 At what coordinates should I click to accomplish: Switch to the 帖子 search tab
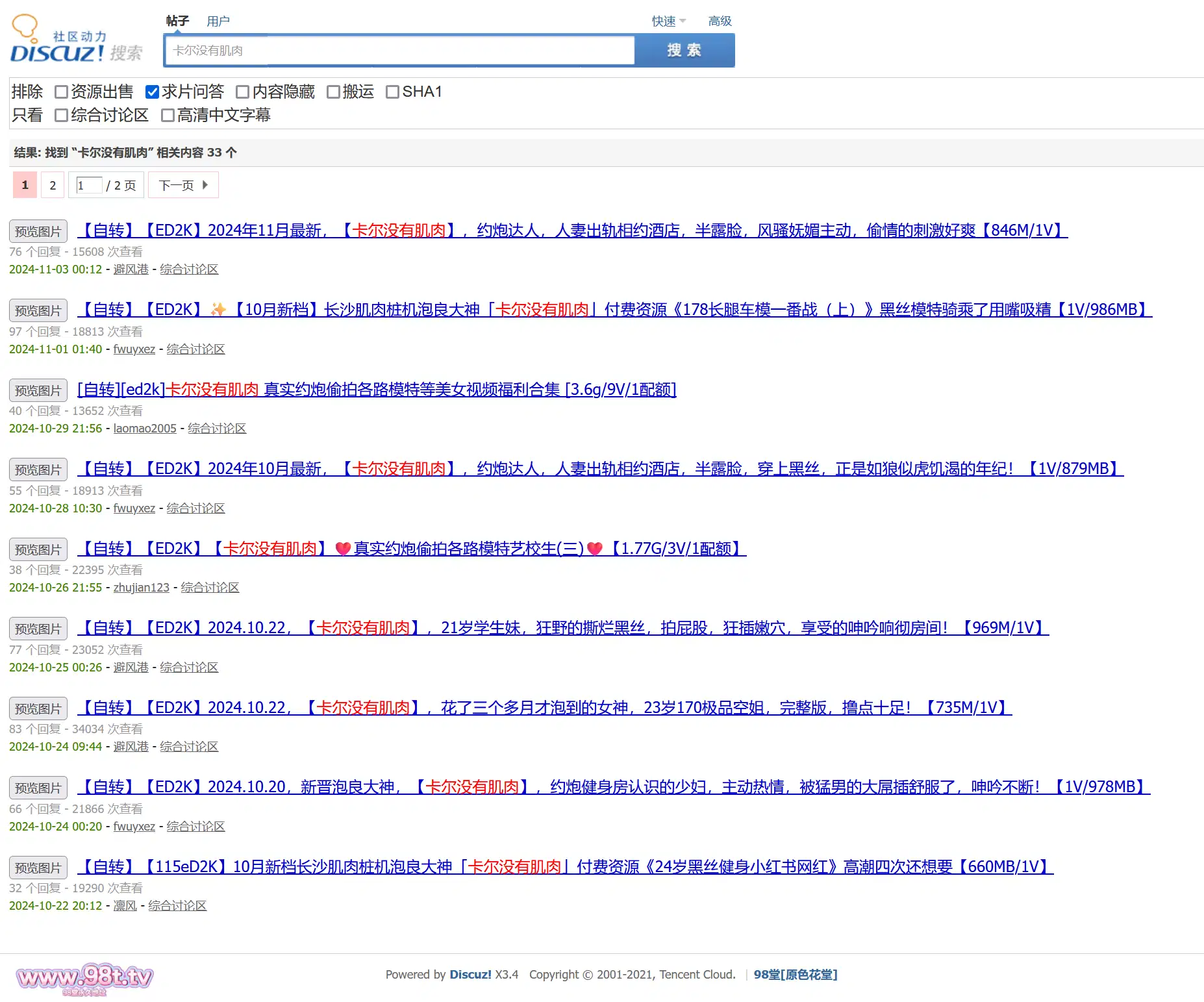[177, 21]
